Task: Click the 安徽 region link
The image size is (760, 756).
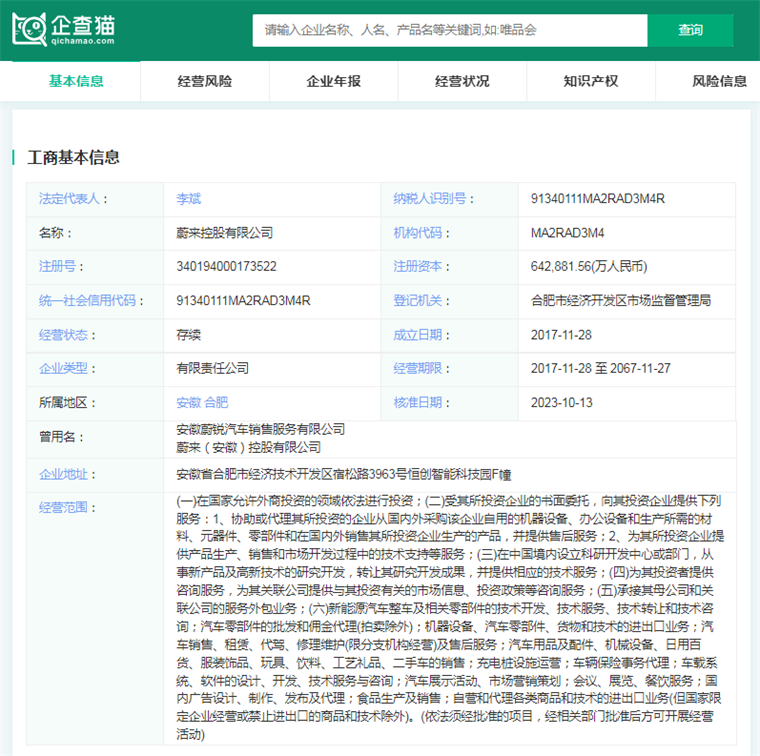Action: click(x=188, y=403)
